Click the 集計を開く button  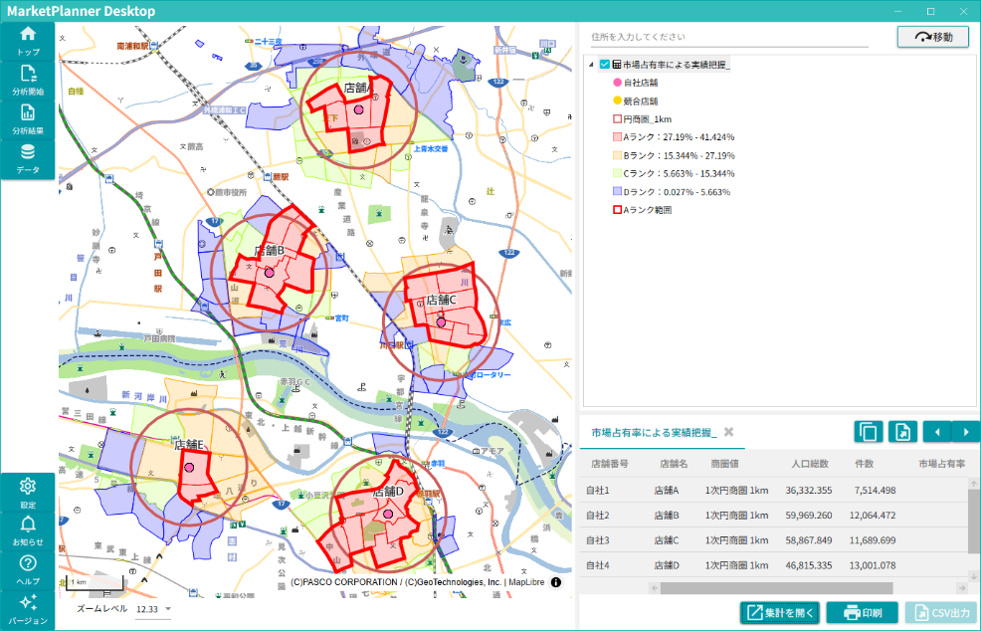pos(780,613)
